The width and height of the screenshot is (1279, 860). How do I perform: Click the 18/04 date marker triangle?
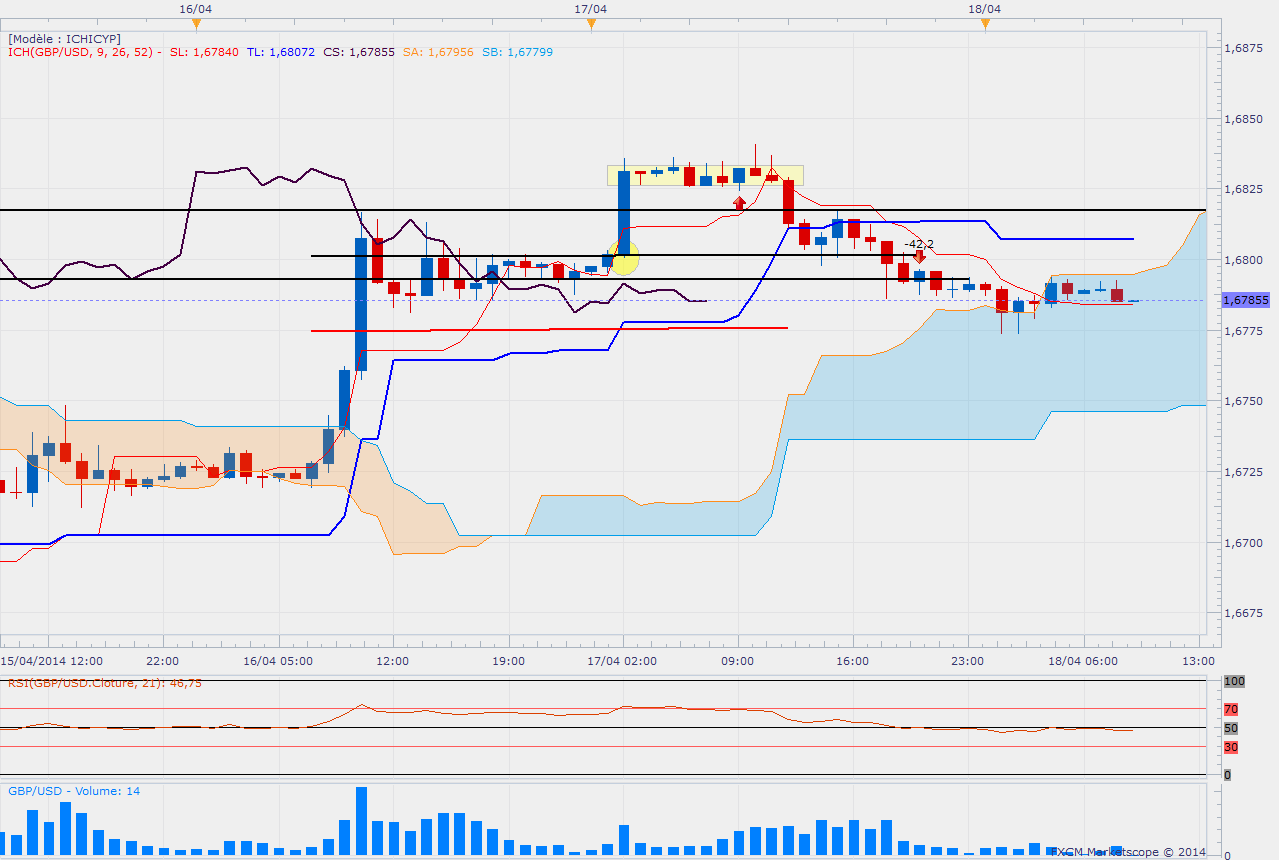point(985,23)
